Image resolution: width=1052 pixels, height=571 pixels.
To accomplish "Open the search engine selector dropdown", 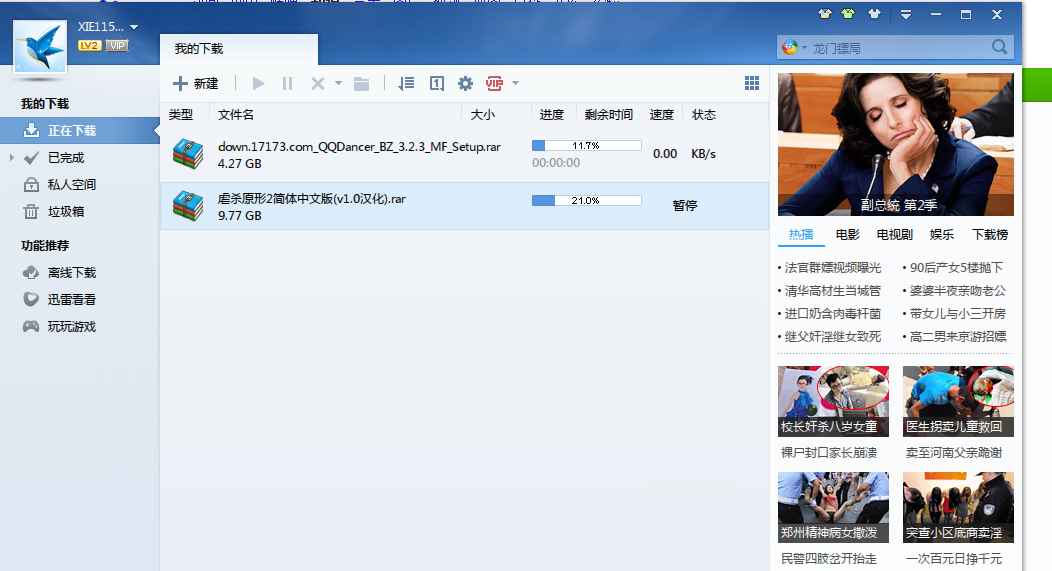I will point(803,48).
